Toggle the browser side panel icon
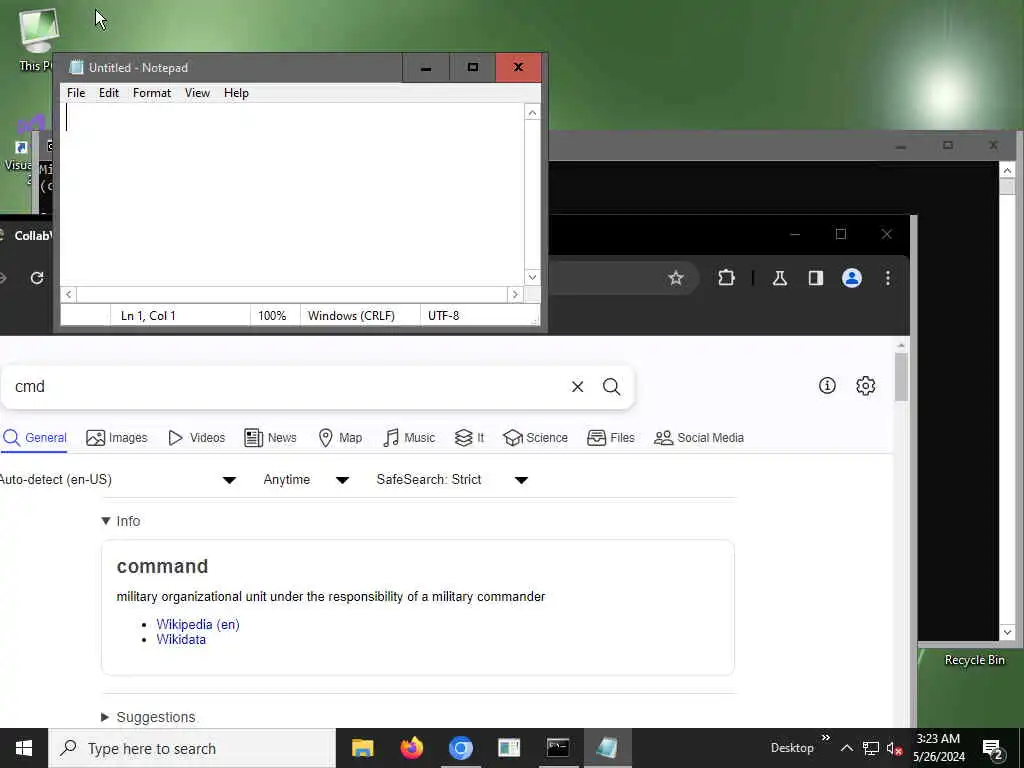 click(x=816, y=278)
